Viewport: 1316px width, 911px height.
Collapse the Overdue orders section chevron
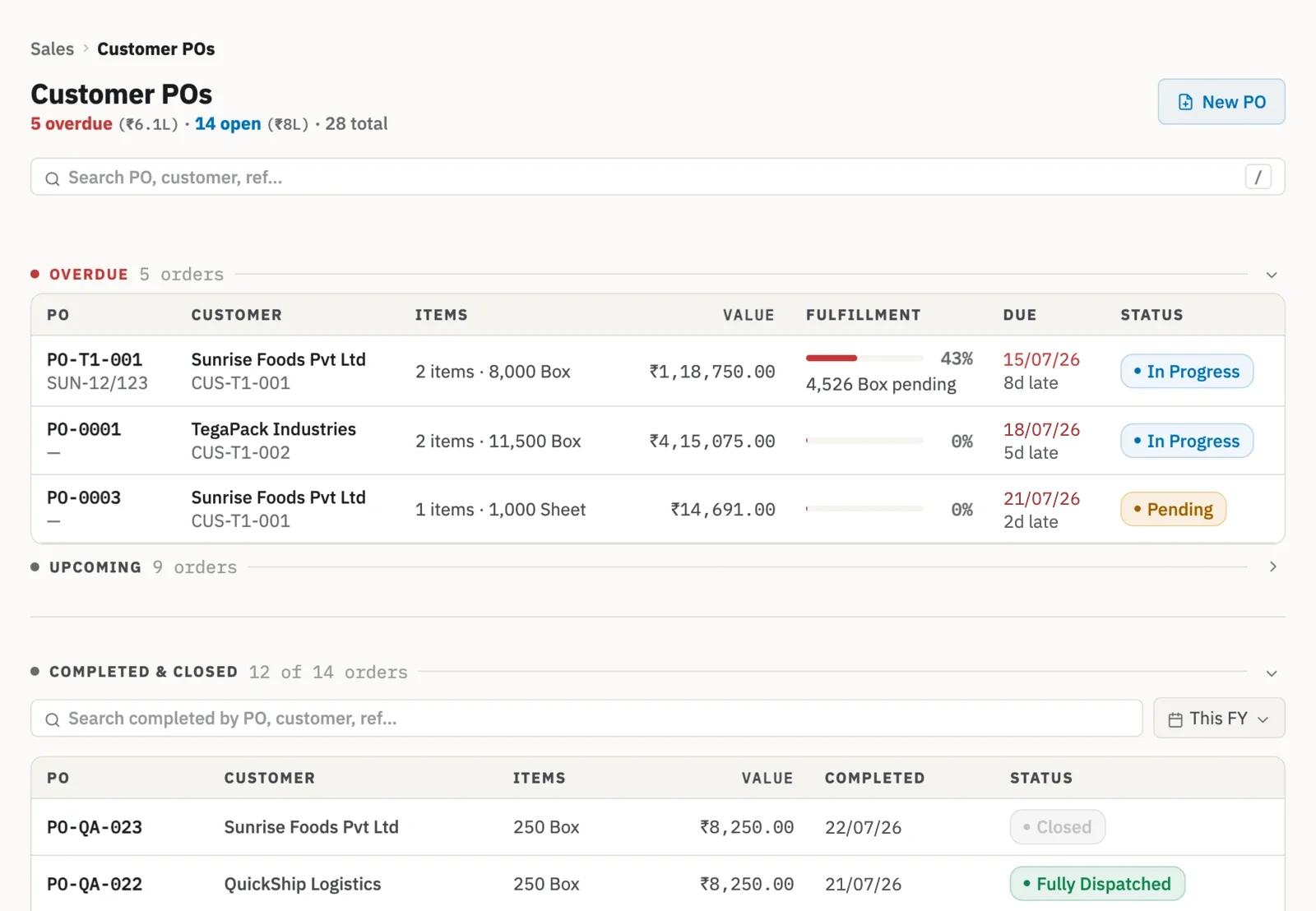(1272, 275)
